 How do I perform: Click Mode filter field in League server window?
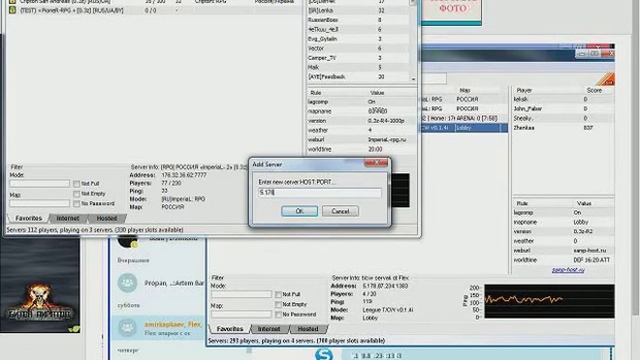(241, 294)
